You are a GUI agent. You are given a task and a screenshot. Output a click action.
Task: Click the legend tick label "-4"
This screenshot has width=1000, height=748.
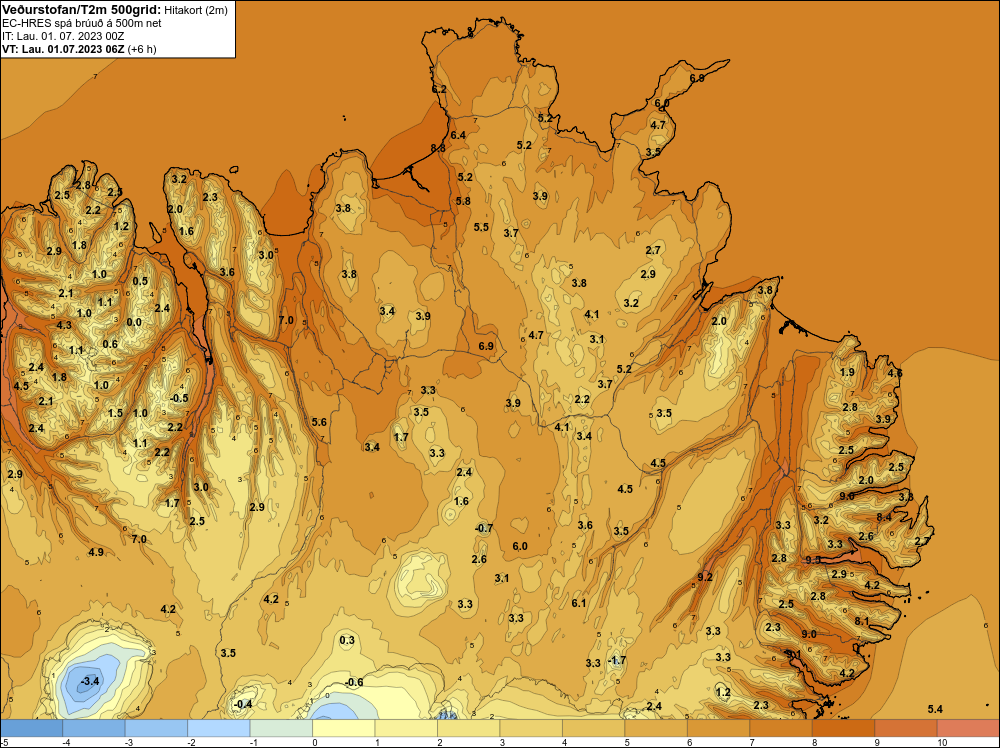pyautogui.click(x=66, y=742)
